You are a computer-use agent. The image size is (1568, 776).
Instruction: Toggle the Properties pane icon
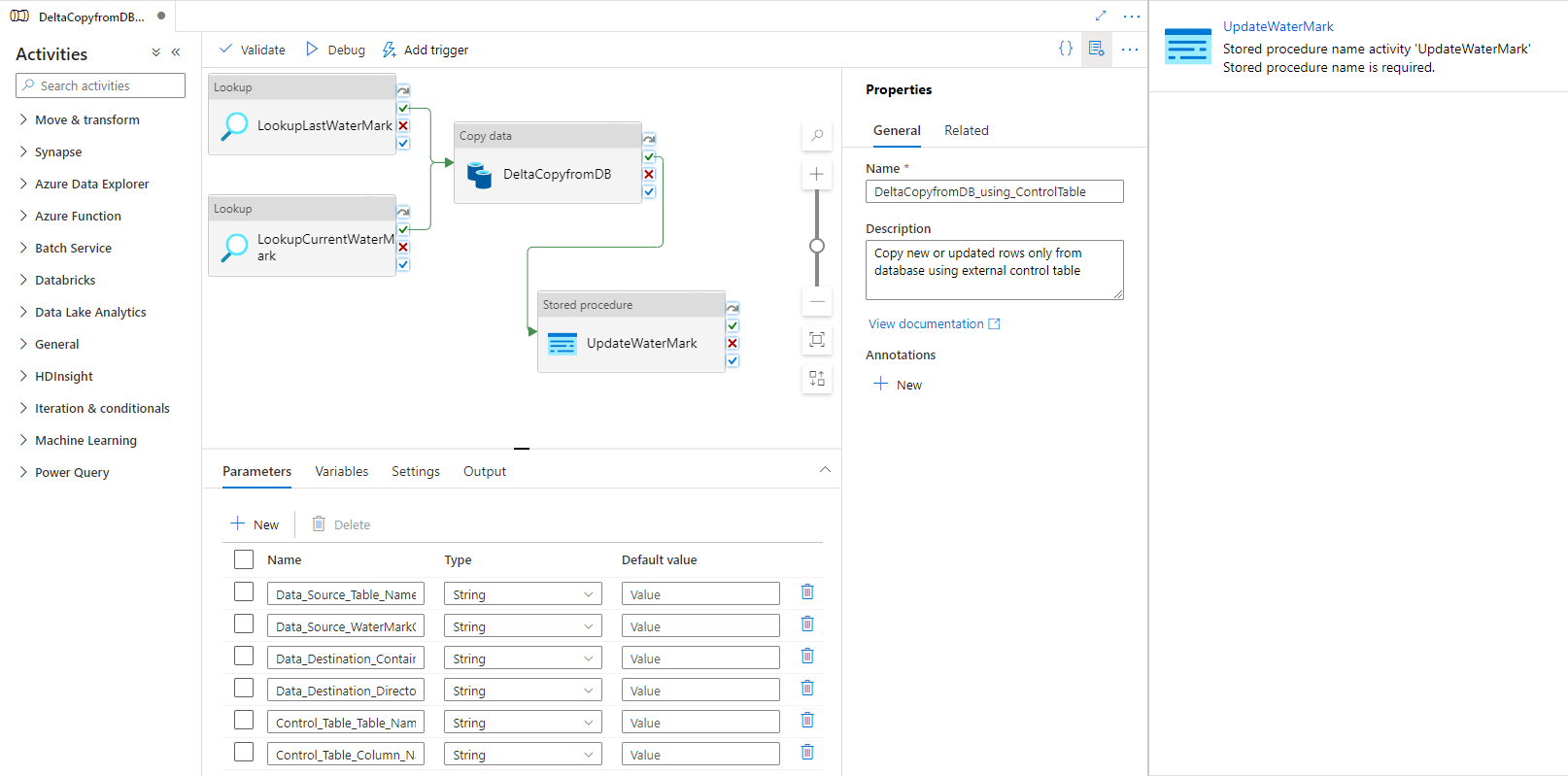[x=1097, y=49]
